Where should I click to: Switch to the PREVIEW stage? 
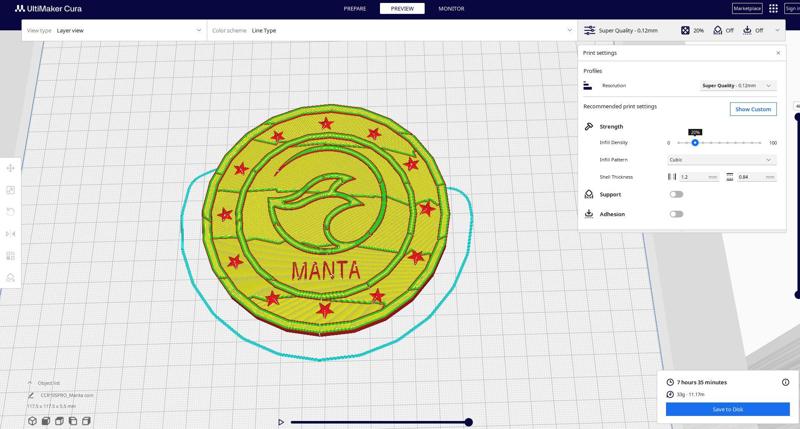[x=402, y=9]
